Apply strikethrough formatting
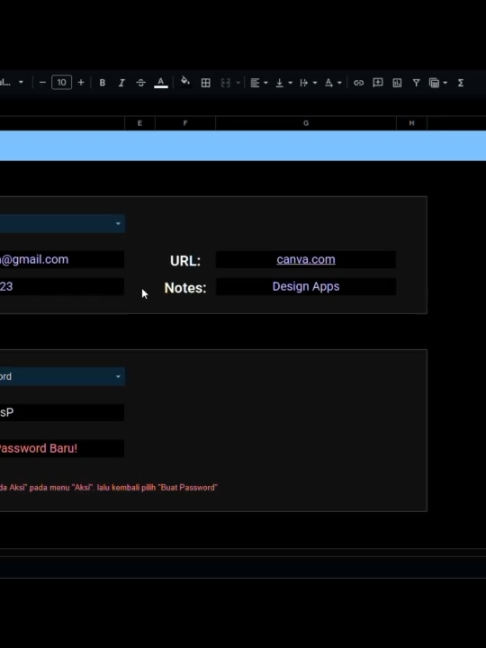486x648 pixels. tap(141, 83)
